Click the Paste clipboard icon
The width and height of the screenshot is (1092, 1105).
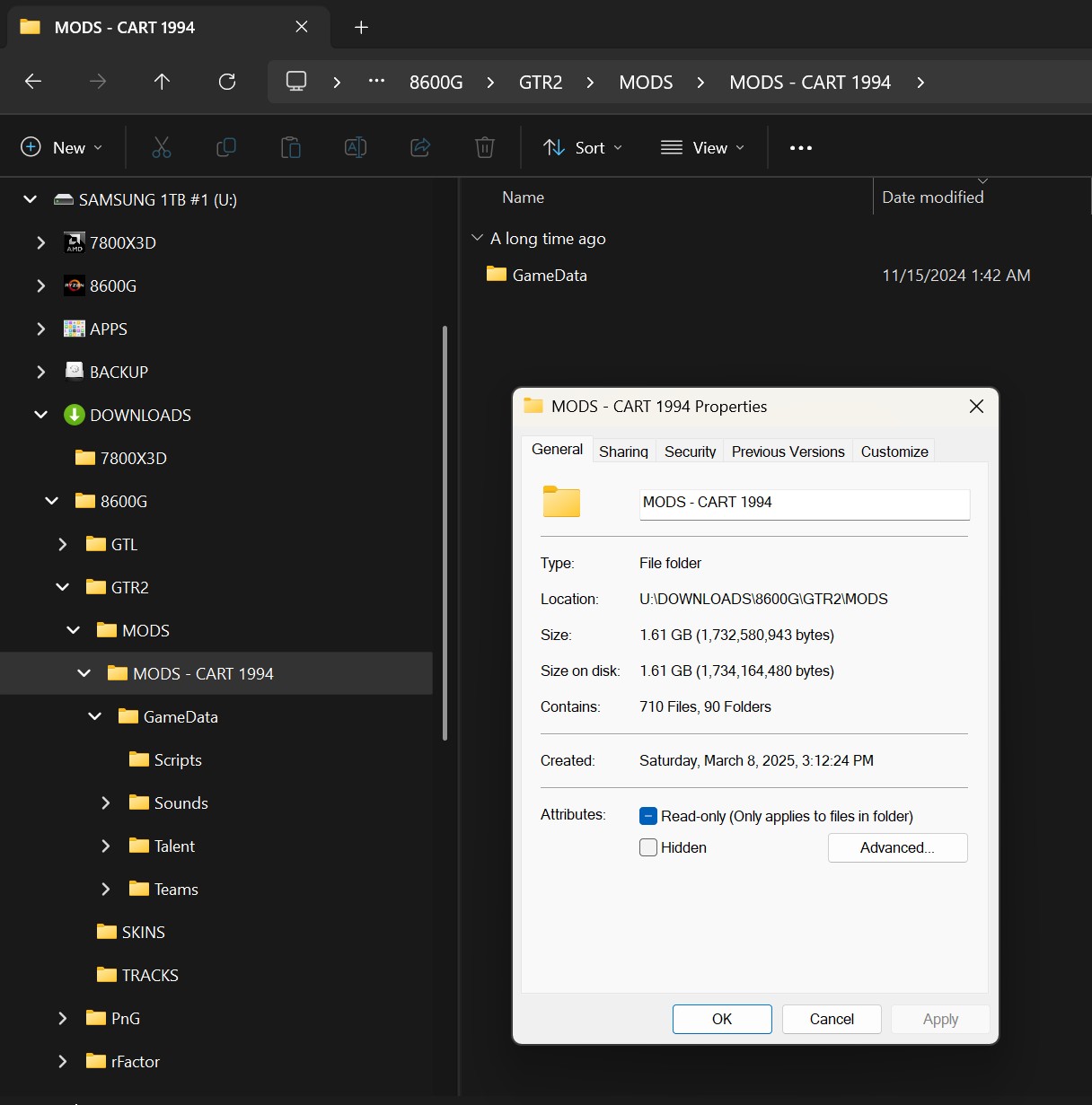(x=291, y=147)
